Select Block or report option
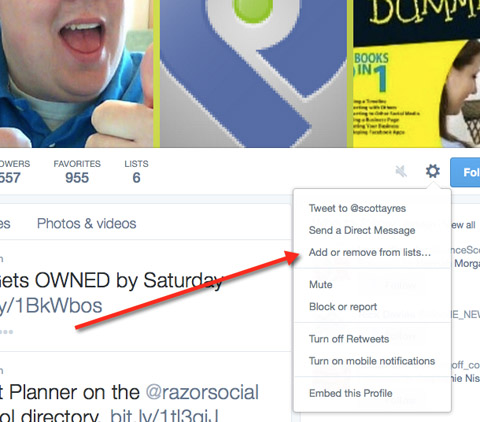 343,307
